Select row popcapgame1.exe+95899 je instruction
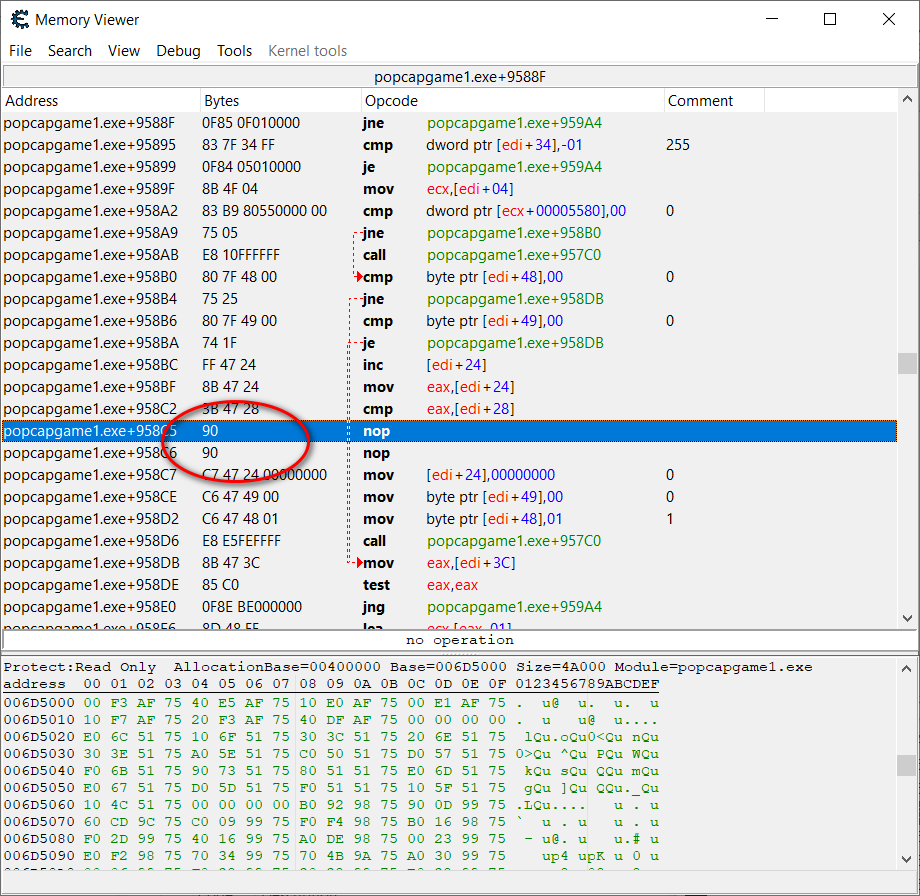This screenshot has width=920, height=896. tap(449, 167)
